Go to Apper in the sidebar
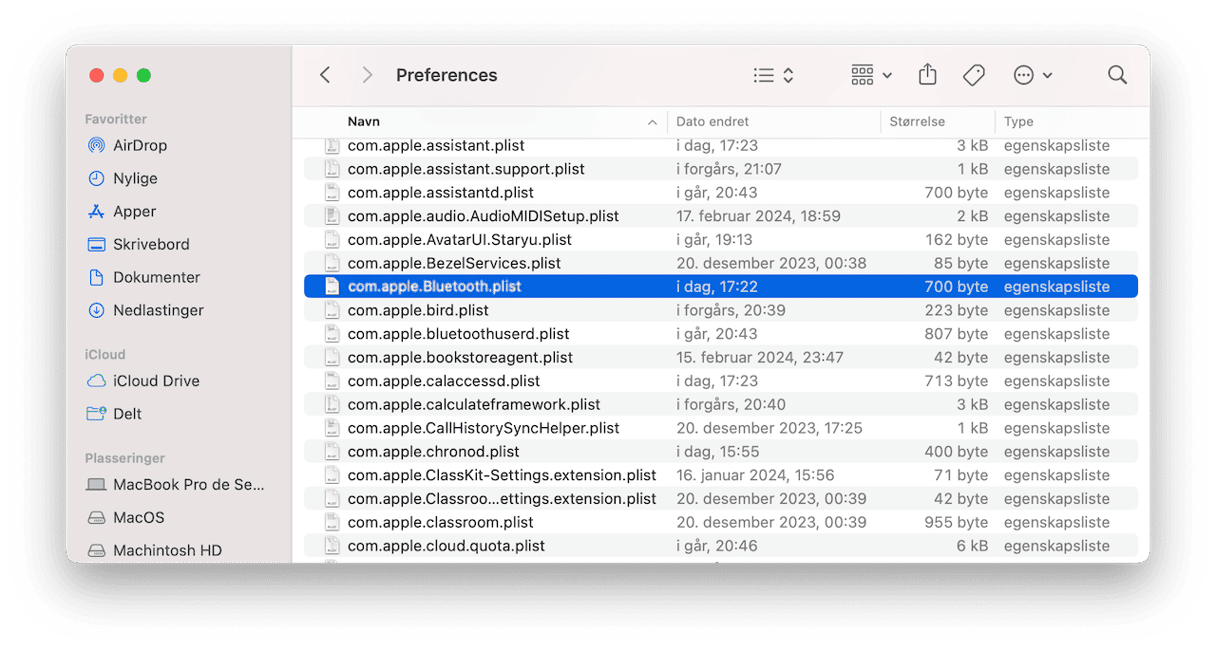This screenshot has width=1216, height=650. coord(134,211)
